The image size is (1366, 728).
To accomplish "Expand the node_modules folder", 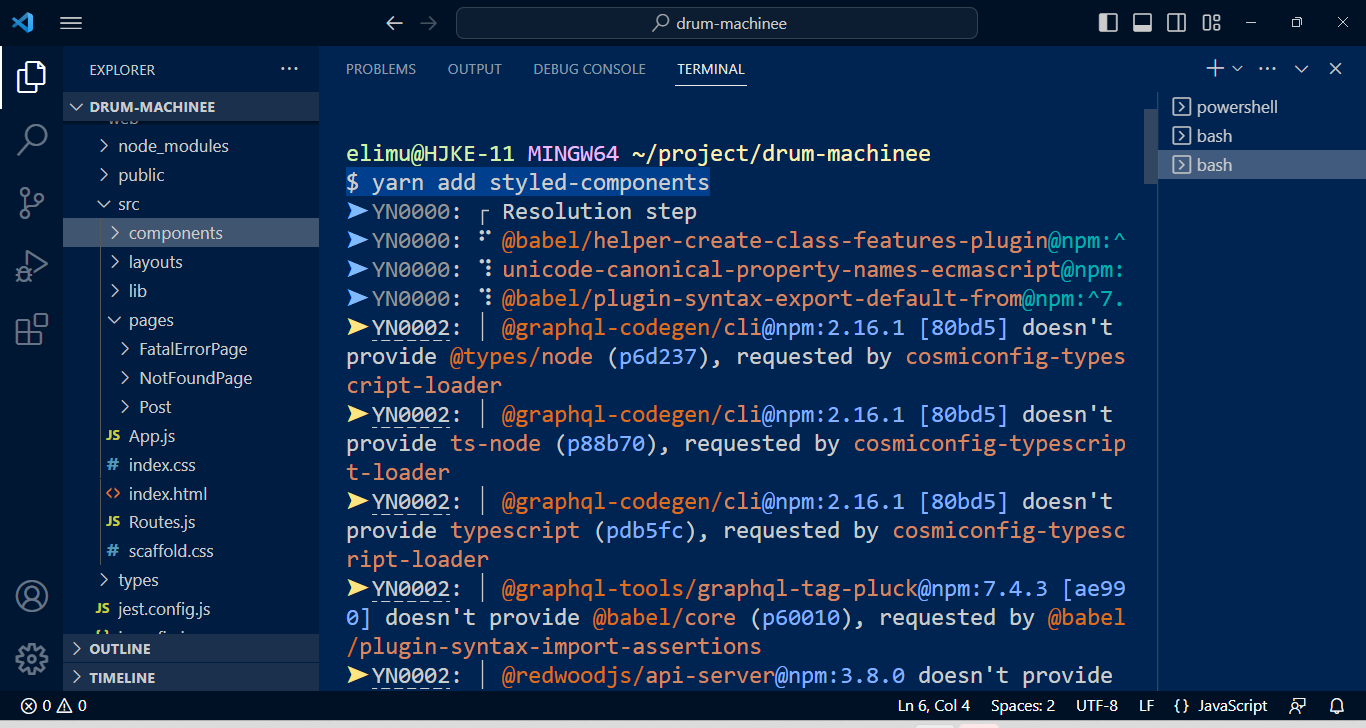I will [191, 146].
